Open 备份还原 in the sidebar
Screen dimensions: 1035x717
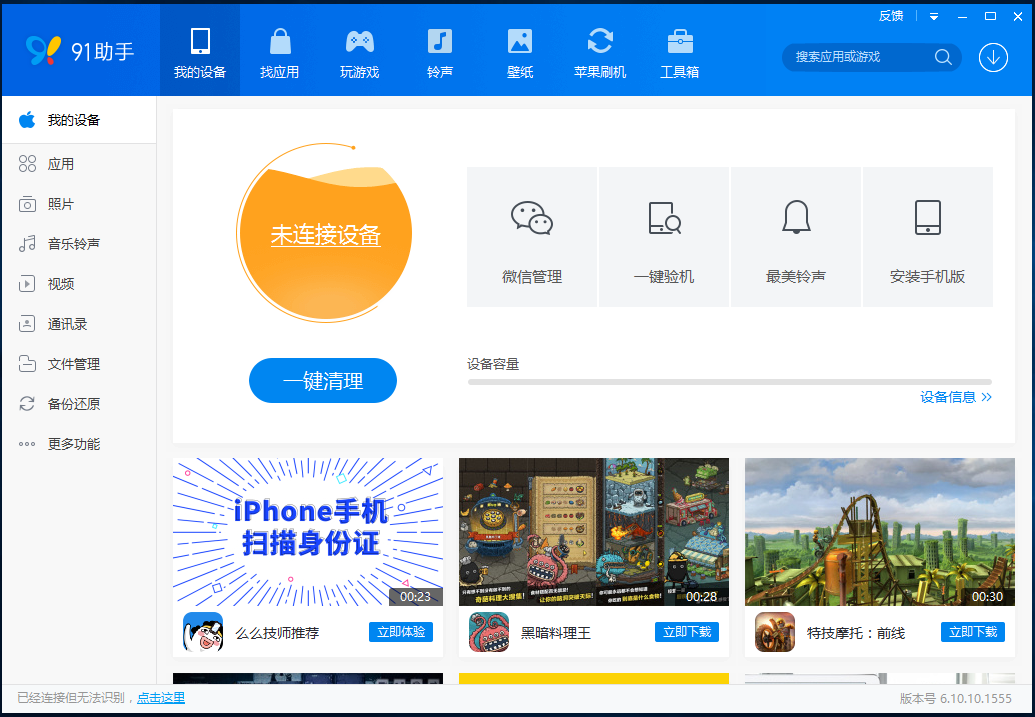point(79,404)
